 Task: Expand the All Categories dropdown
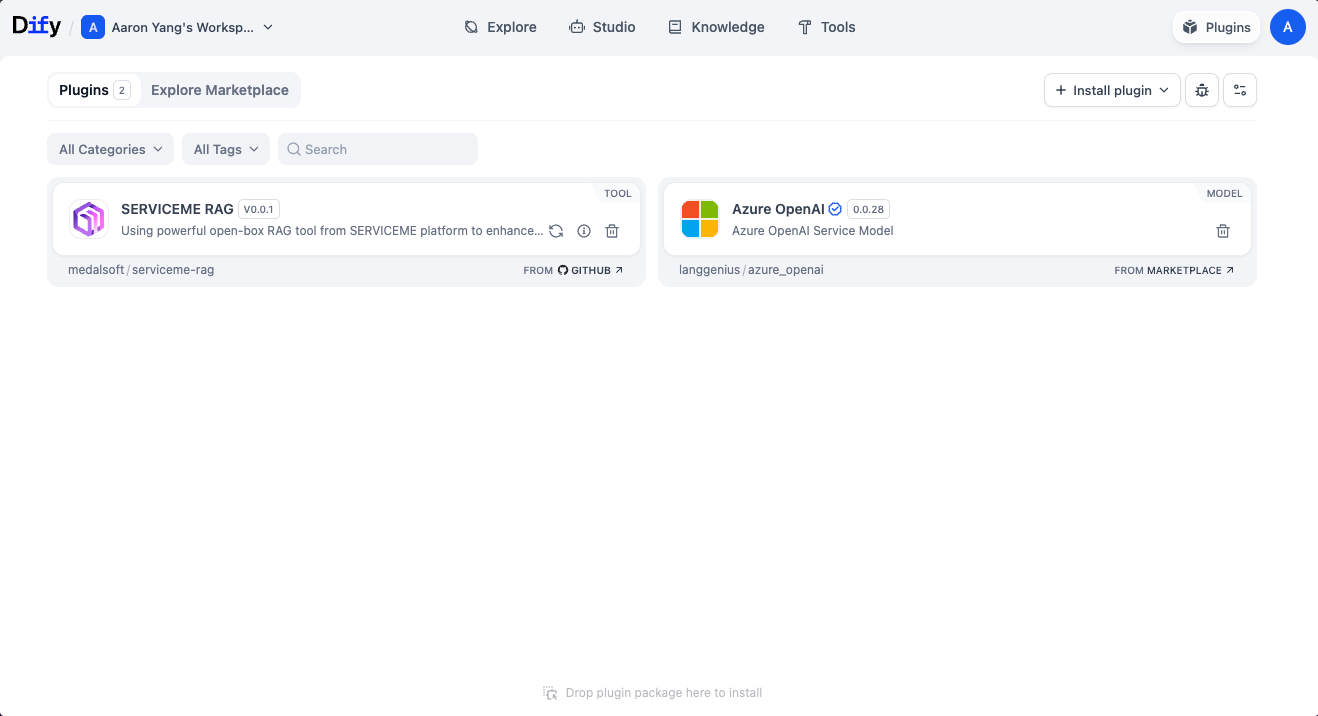(110, 149)
